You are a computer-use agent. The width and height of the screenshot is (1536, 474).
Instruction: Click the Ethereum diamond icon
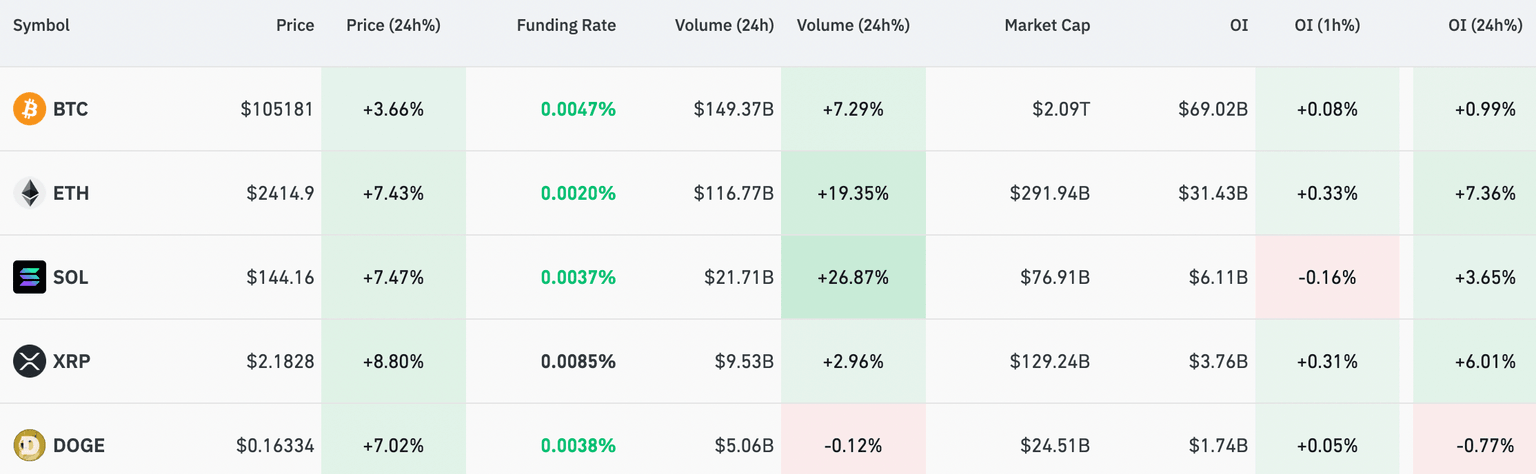30,193
